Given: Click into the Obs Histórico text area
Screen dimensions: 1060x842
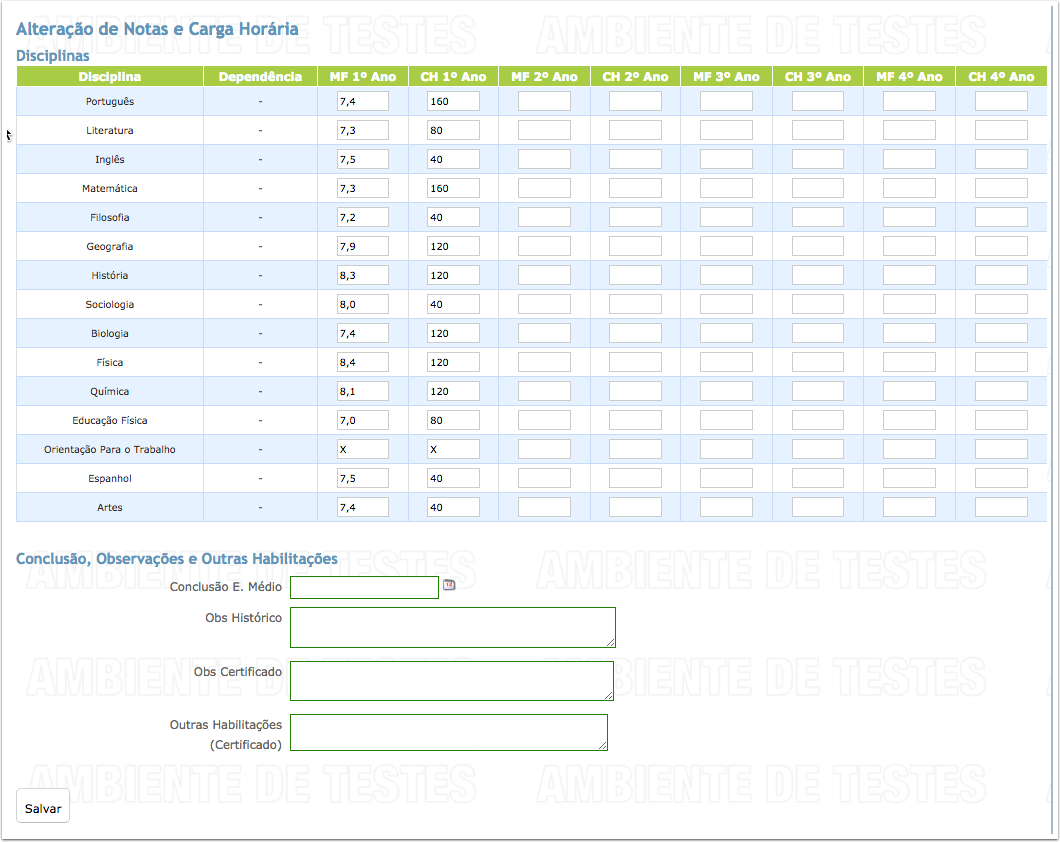Looking at the screenshot, I should coord(453,628).
